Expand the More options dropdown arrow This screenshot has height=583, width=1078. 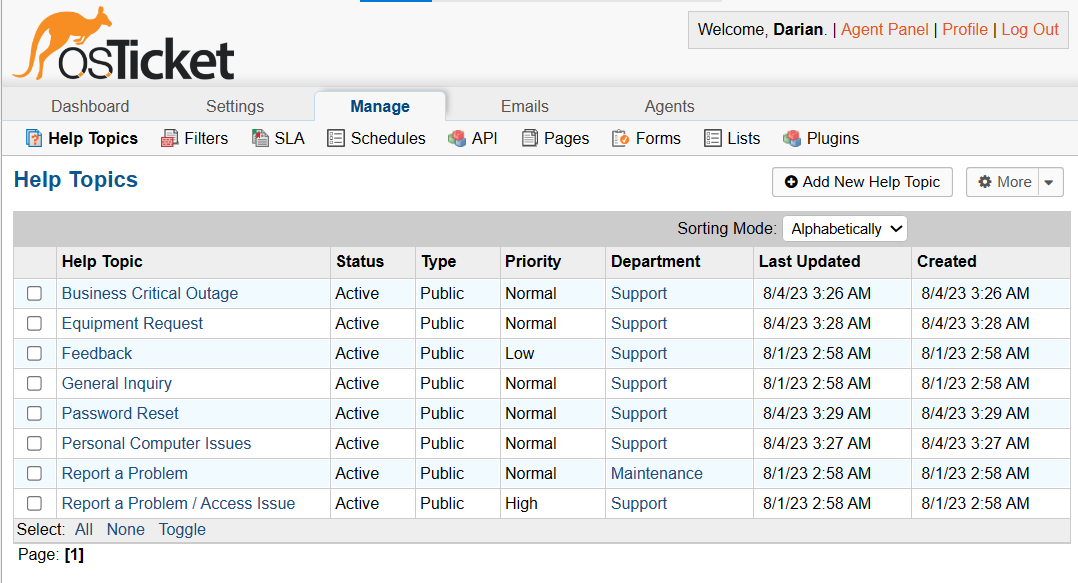[x=1049, y=182]
